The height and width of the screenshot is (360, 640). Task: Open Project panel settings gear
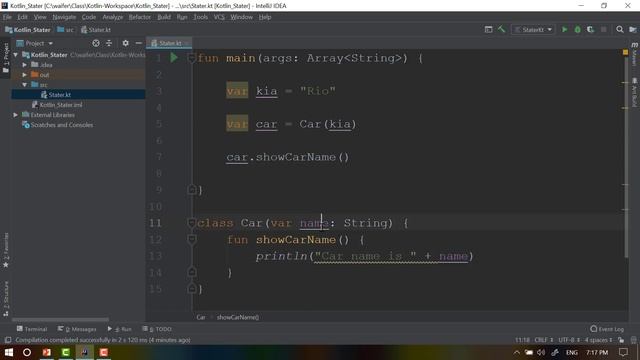[x=125, y=43]
